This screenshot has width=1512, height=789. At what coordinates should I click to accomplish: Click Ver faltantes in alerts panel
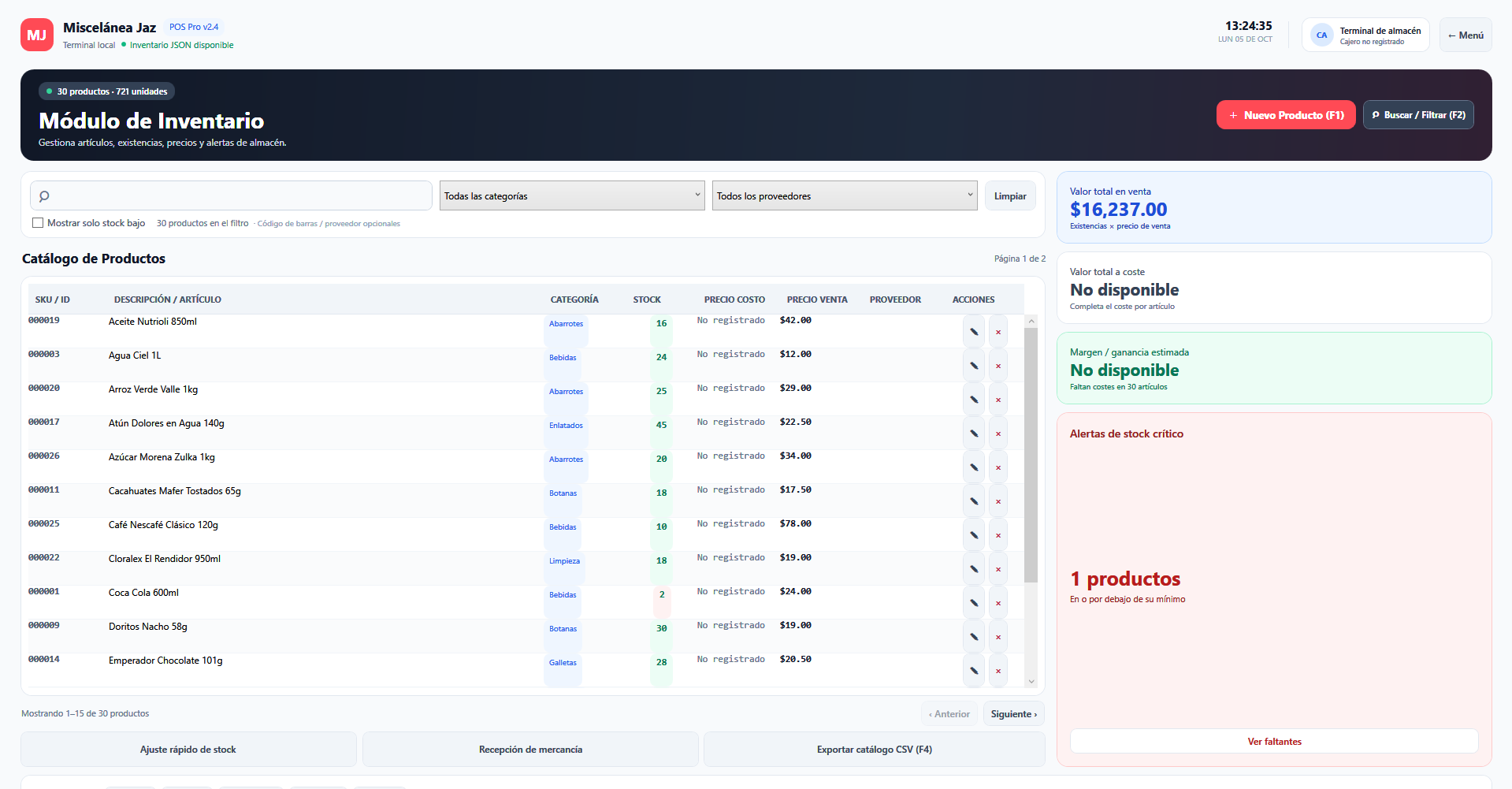click(1274, 741)
